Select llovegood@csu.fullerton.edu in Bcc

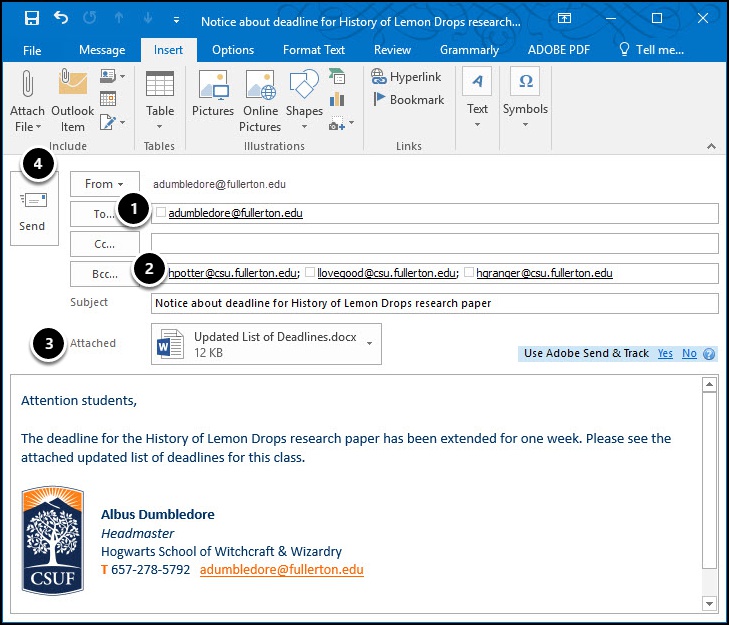[386, 273]
